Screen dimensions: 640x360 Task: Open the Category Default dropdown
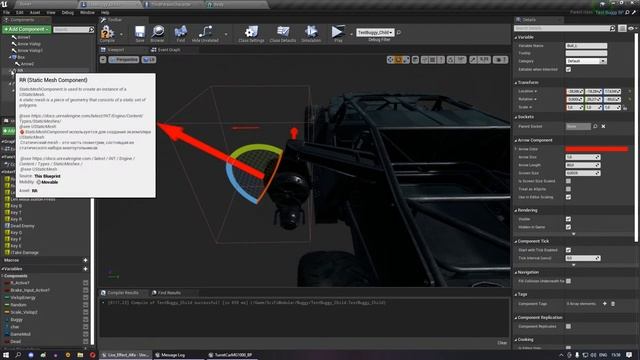(586, 61)
